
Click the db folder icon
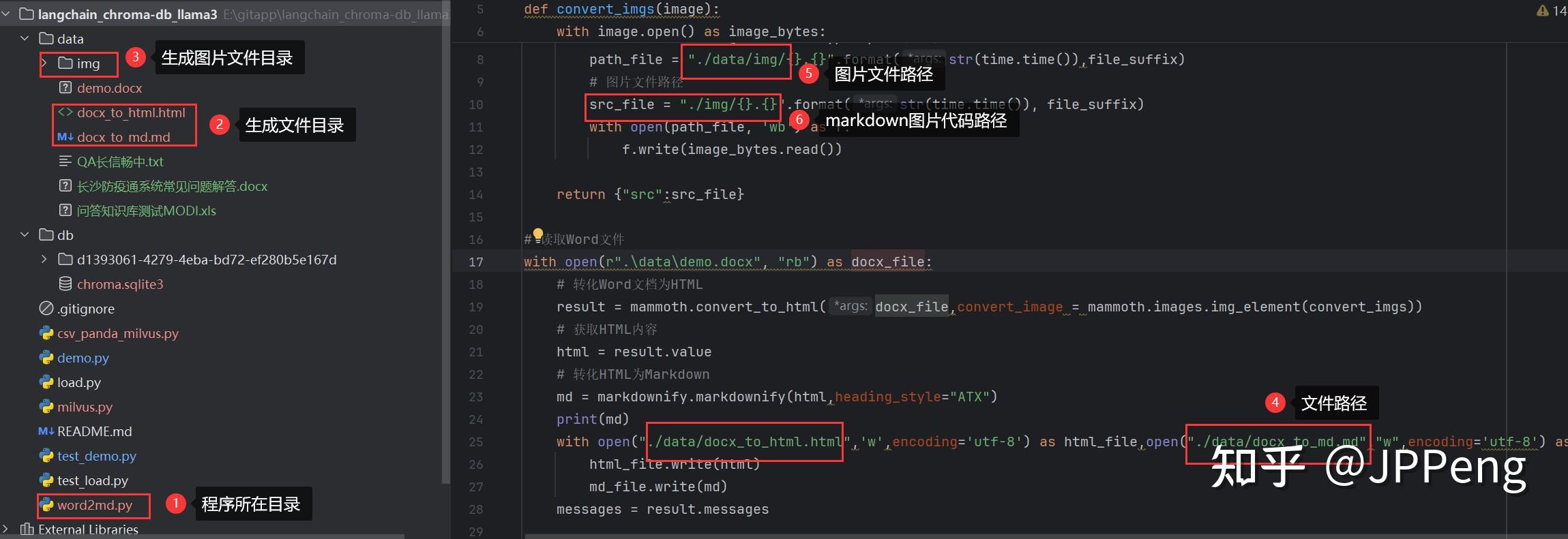46,234
